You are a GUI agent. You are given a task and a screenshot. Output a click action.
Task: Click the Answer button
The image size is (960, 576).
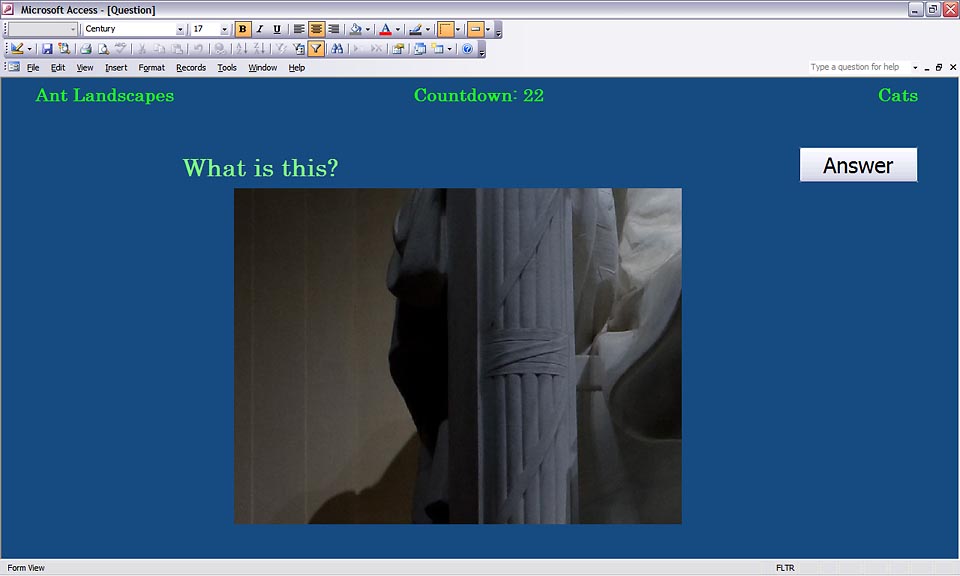tap(858, 165)
